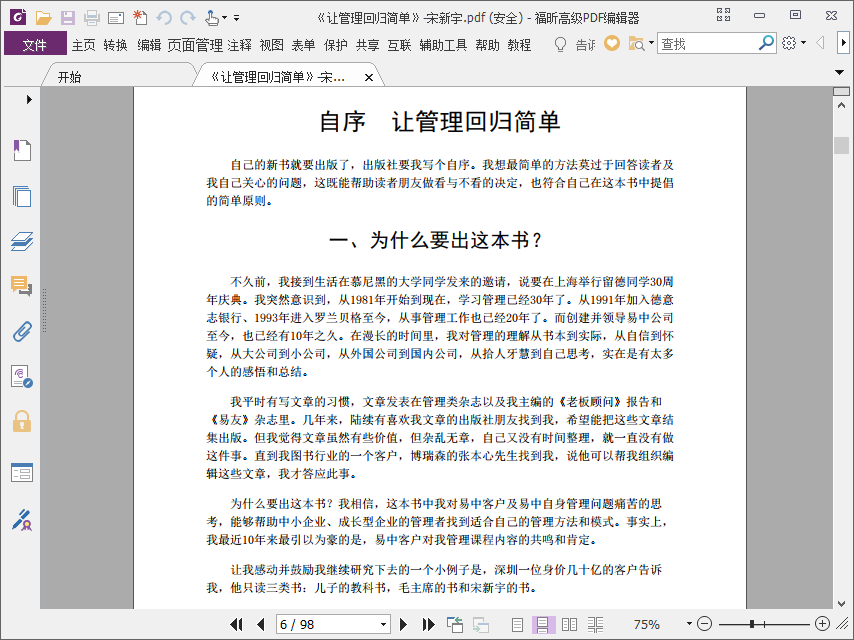Save the document using the floppy disk icon
The image size is (854, 640).
[68, 18]
